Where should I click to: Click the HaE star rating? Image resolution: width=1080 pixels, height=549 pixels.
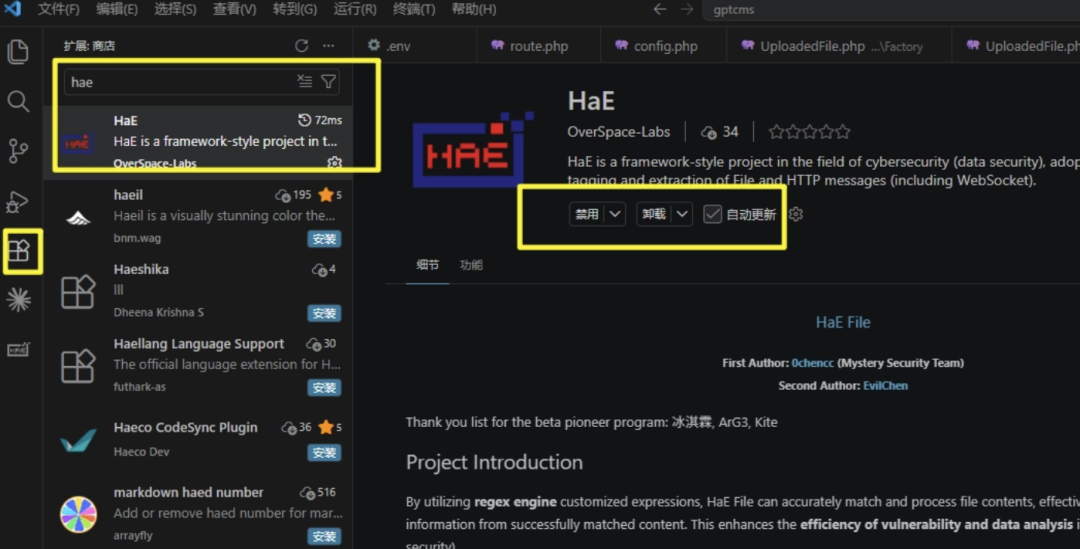coord(809,132)
